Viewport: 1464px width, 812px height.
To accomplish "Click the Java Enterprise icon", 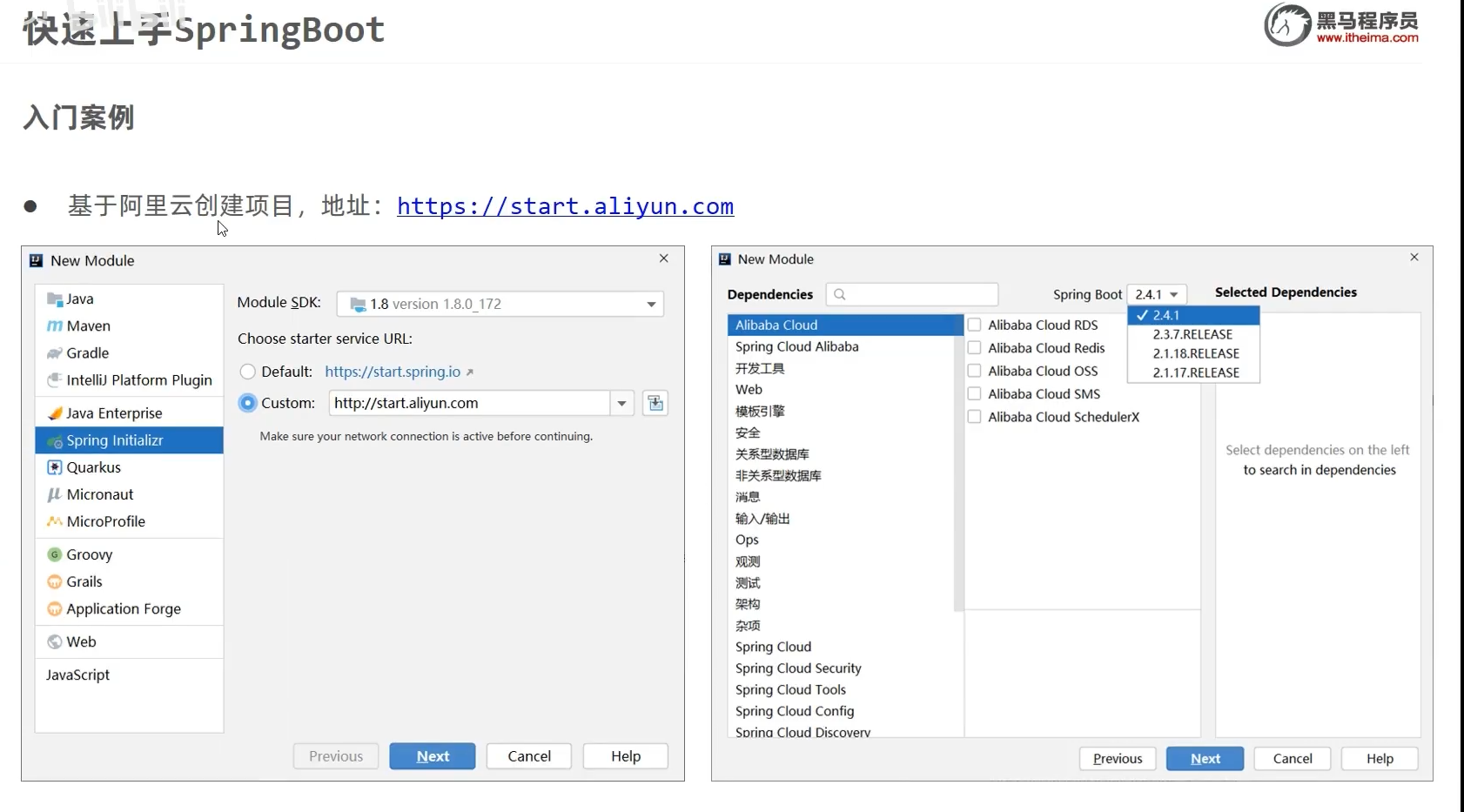I will click(55, 413).
